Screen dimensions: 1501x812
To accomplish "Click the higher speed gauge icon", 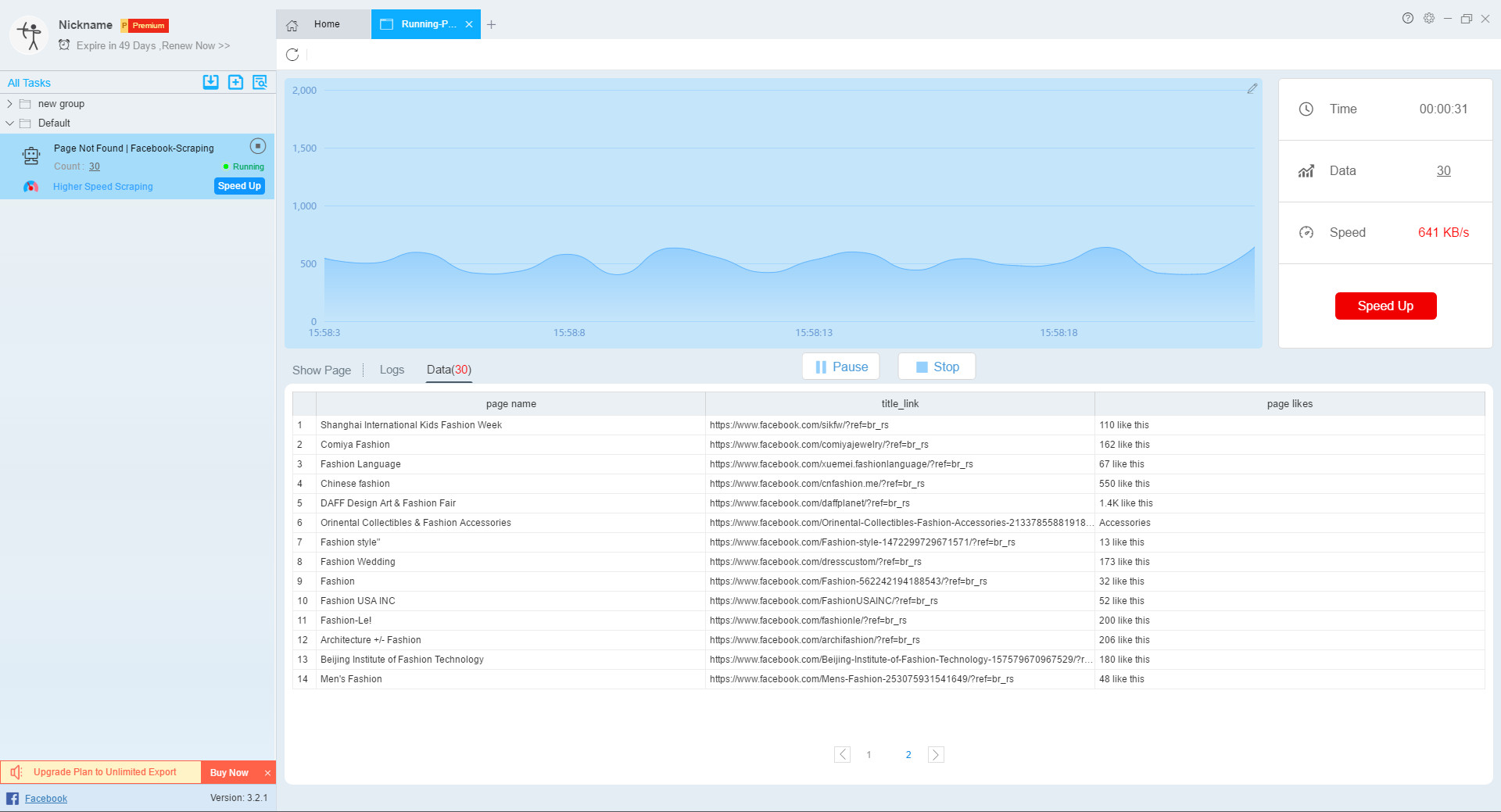I will [30, 187].
